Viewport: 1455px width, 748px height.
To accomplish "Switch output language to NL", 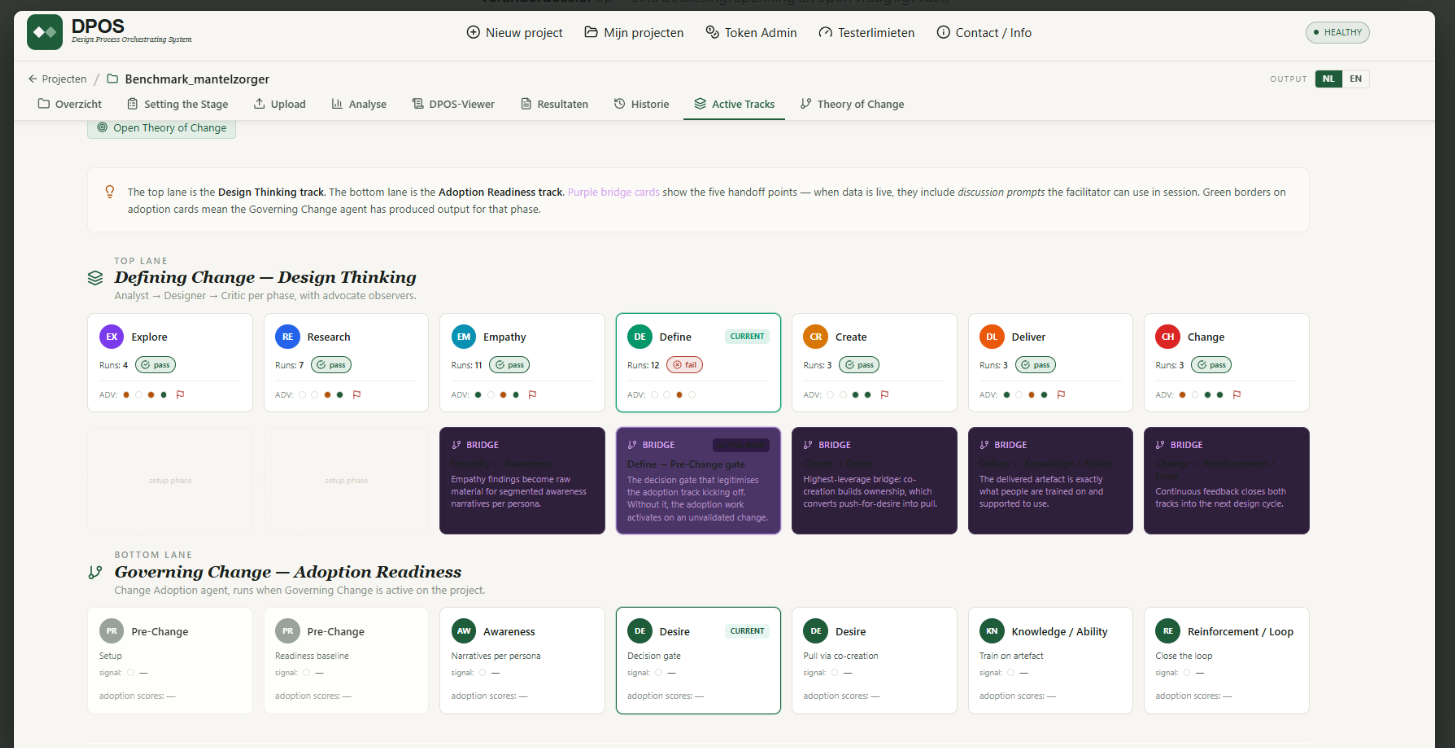I will click(x=1328, y=79).
